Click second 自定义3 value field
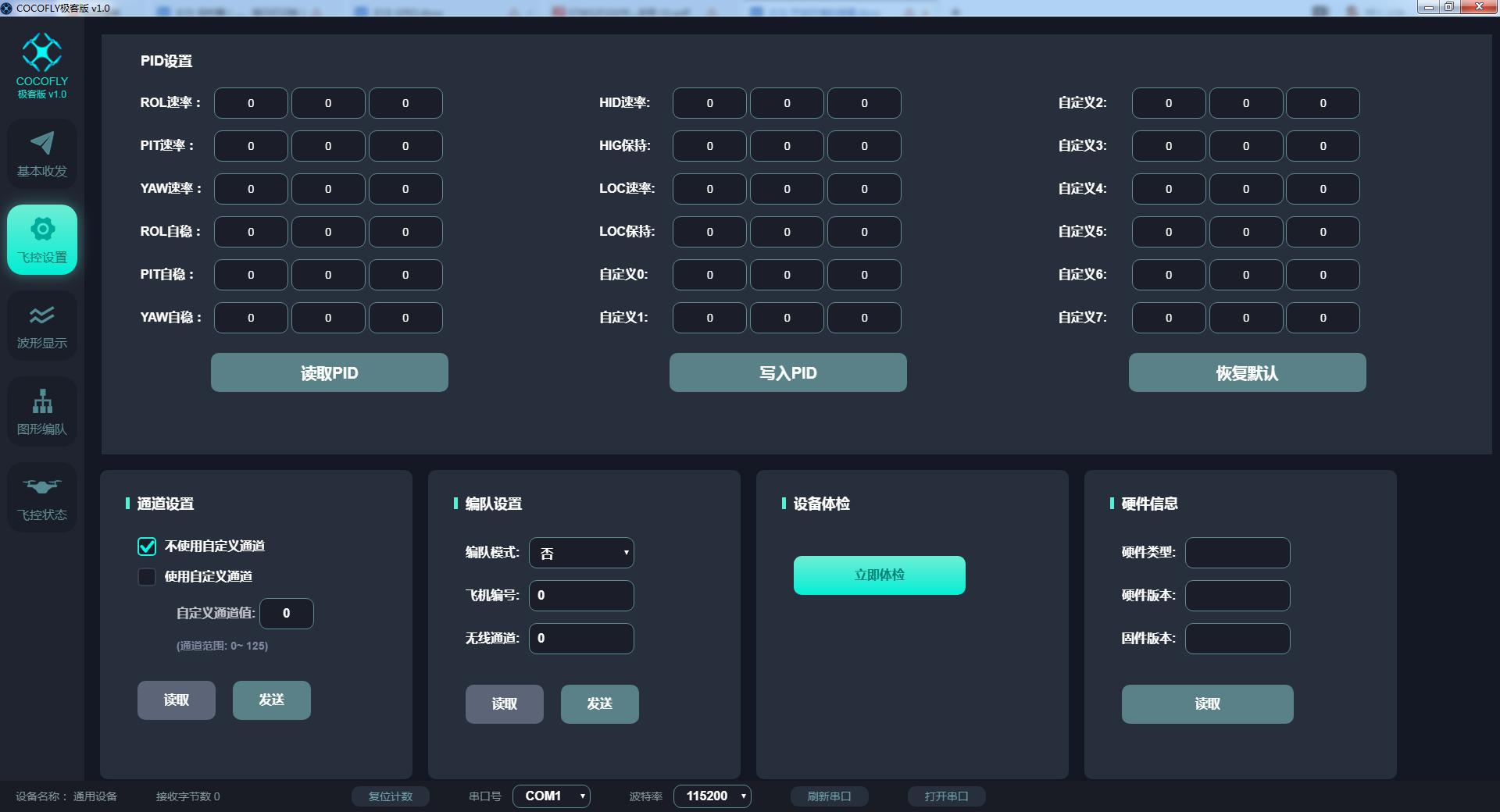 1246,146
